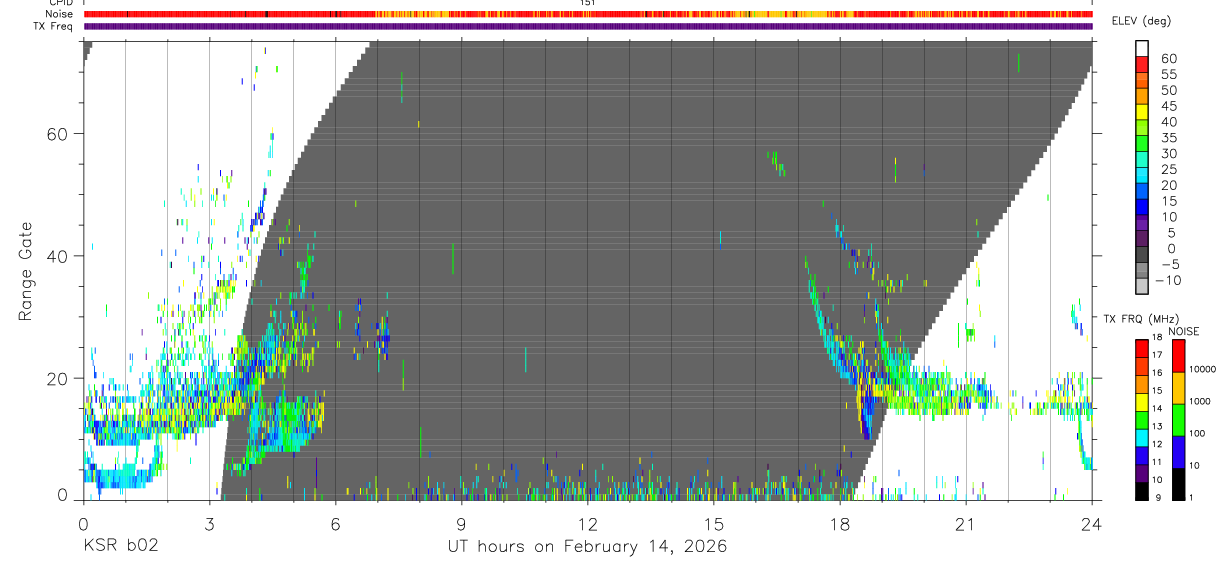Click the 55 label on the ELEV color bar
This screenshot has width=1228, height=567.
point(1168,75)
